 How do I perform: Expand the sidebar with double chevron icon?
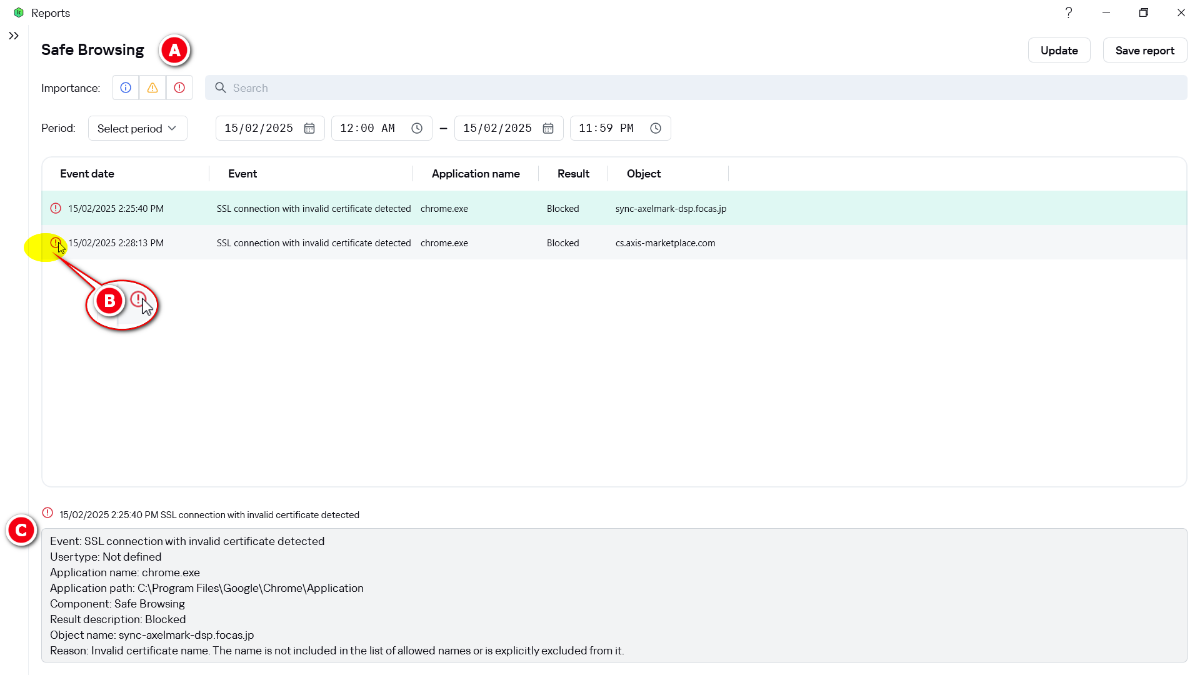(14, 36)
